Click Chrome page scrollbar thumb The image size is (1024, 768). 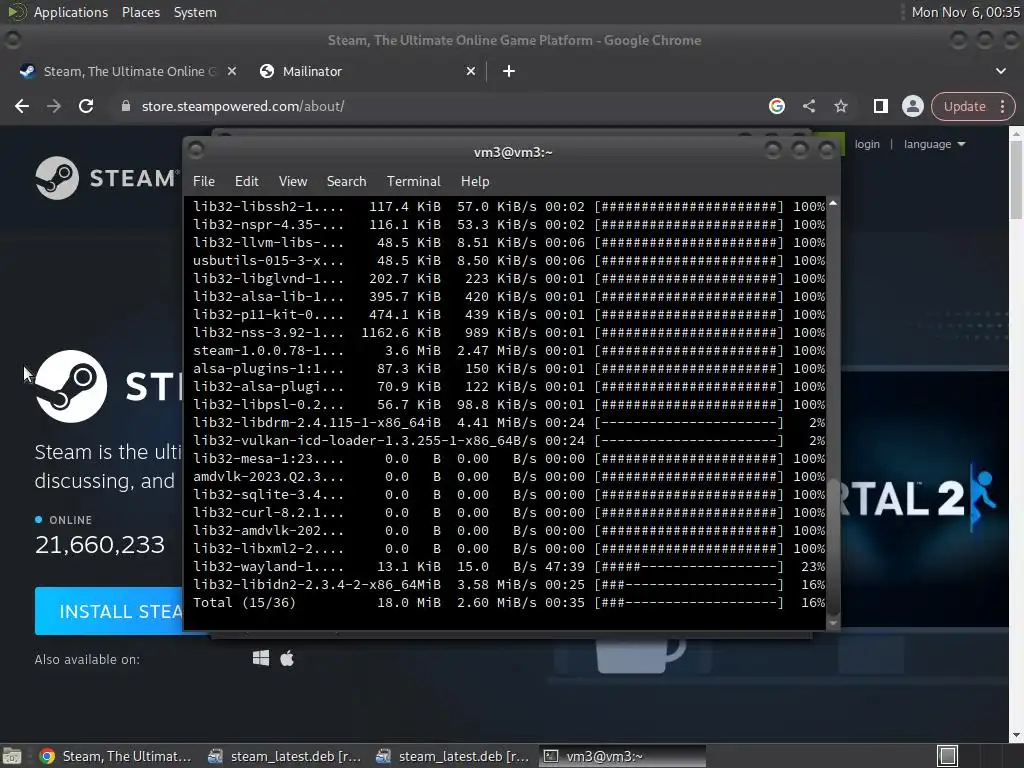click(1016, 180)
